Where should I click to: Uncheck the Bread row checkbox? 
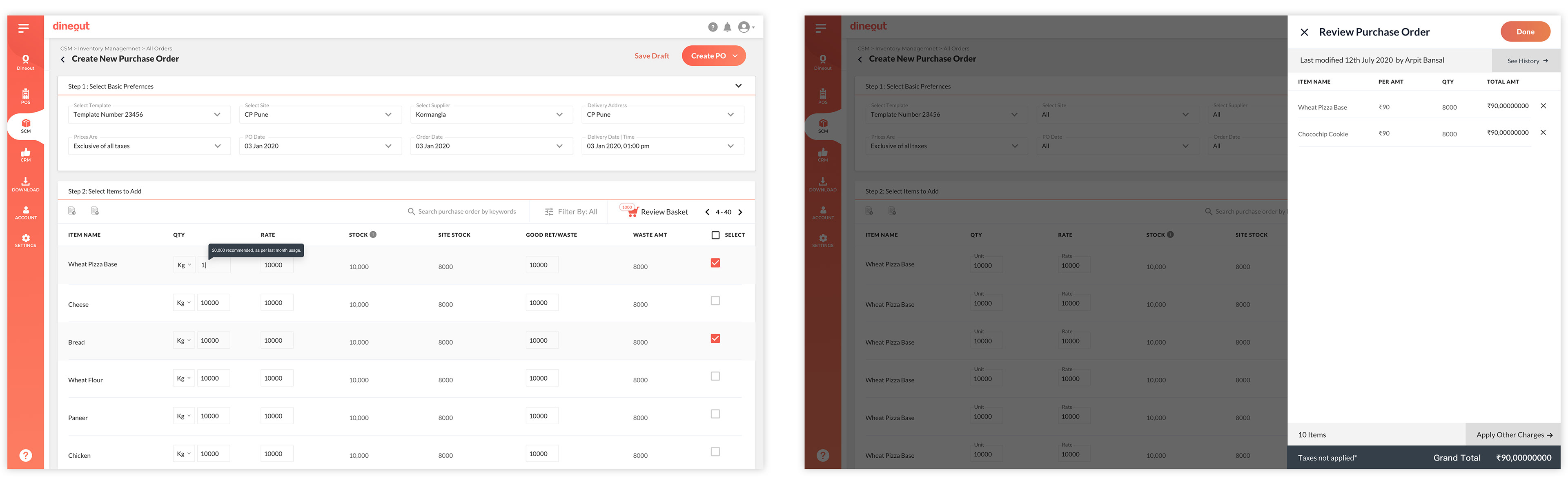715,338
